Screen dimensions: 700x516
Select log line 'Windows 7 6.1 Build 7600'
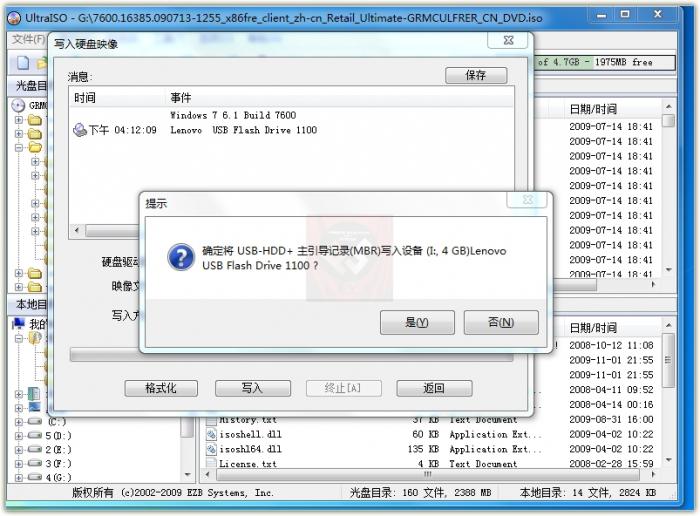pyautogui.click(x=233, y=115)
